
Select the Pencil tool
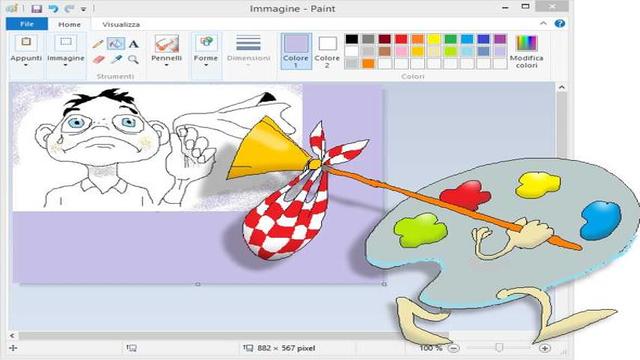[98, 44]
